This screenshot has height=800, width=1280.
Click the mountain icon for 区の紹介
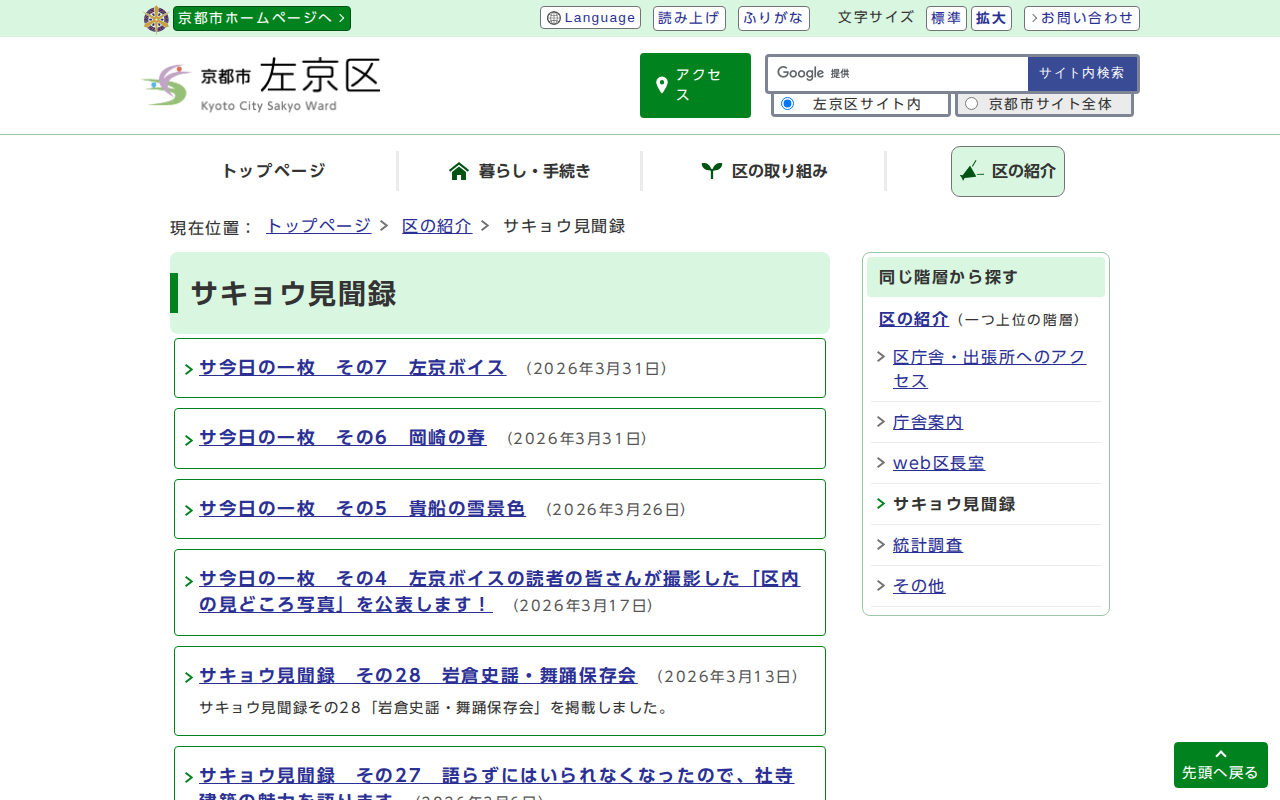pos(971,171)
